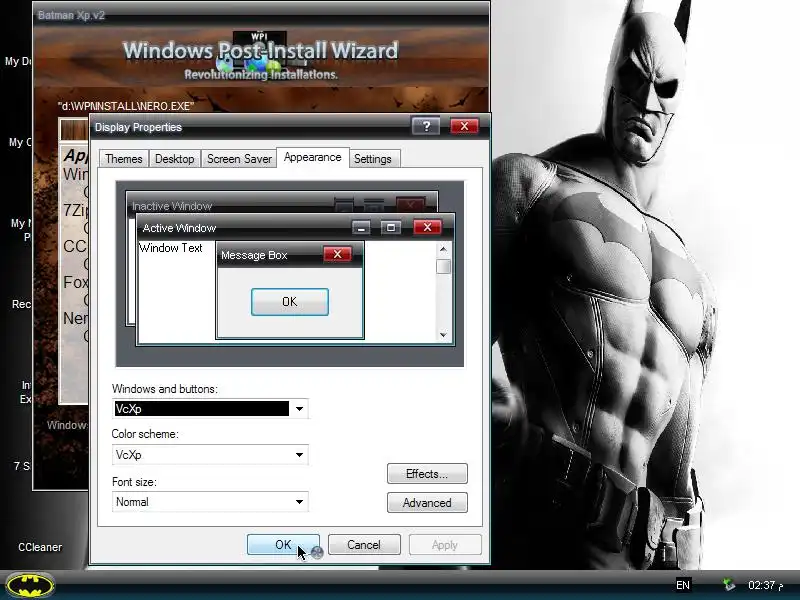800x600 pixels.
Task: Expand the Color scheme dropdown arrow
Action: pos(299,455)
